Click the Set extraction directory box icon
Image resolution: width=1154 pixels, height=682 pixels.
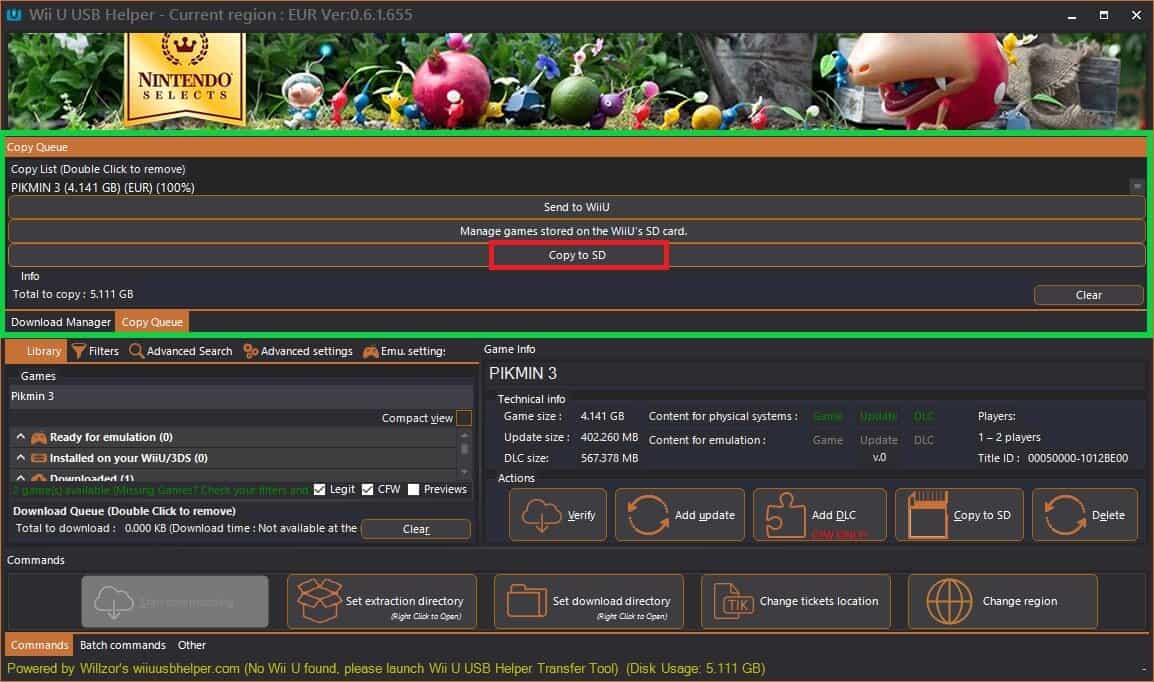(319, 601)
